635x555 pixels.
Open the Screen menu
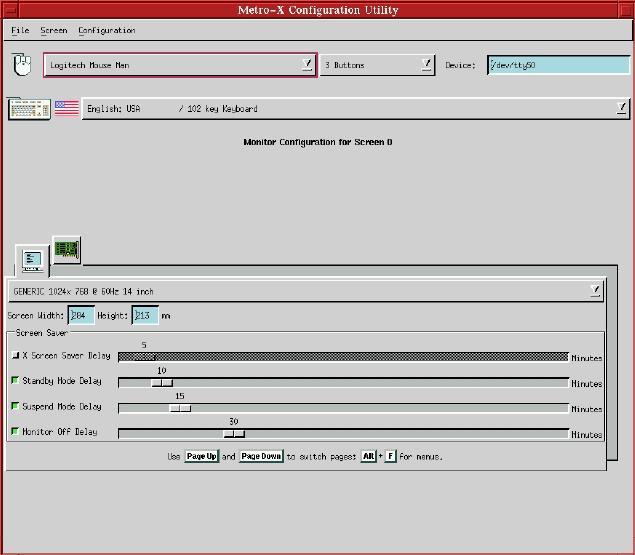pyautogui.click(x=53, y=31)
